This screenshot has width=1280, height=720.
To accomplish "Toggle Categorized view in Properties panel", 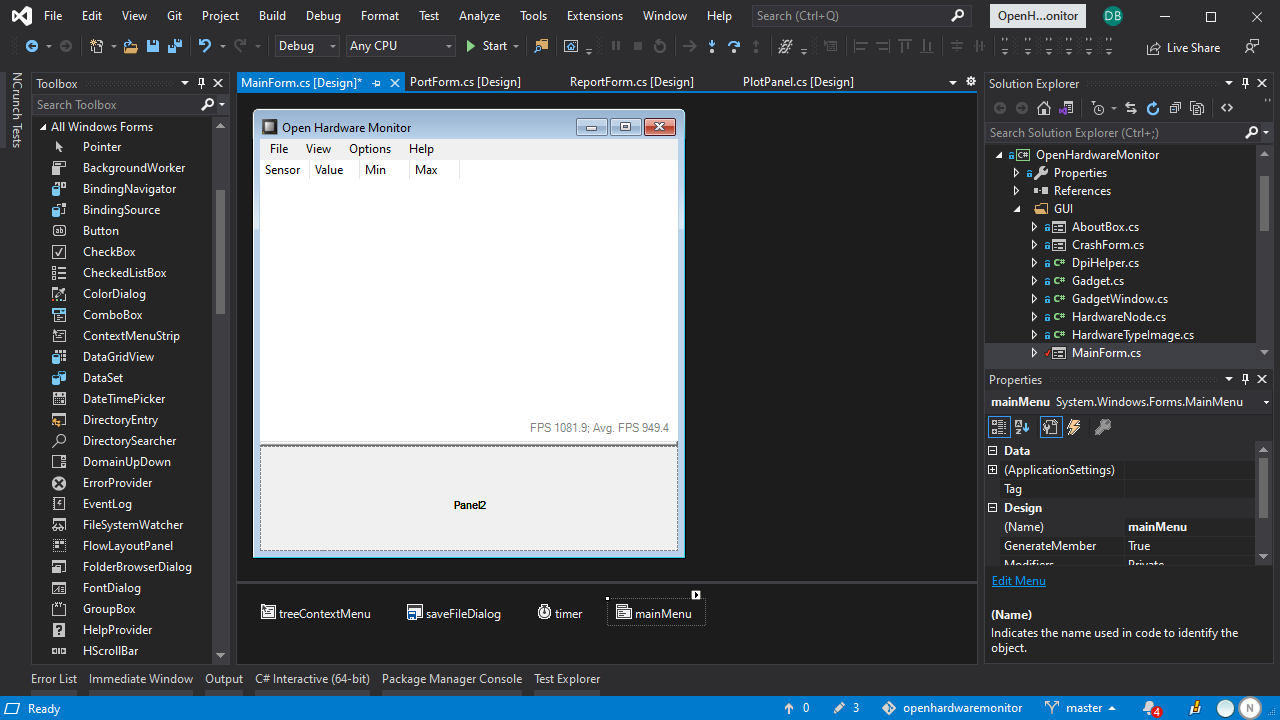I will [x=998, y=427].
